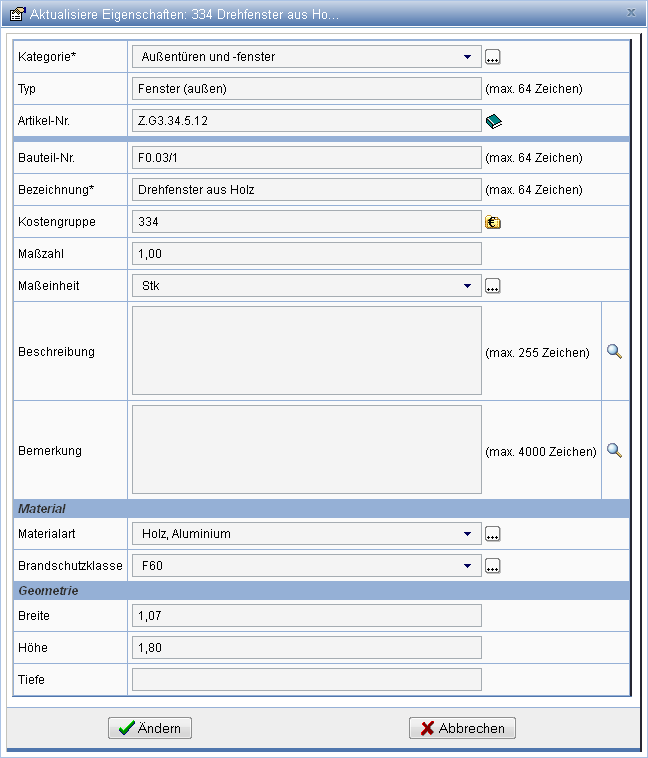Screen dimensions: 648x758
Task: Open the Brandschutzklasse F60 dropdown
Action: point(467,566)
